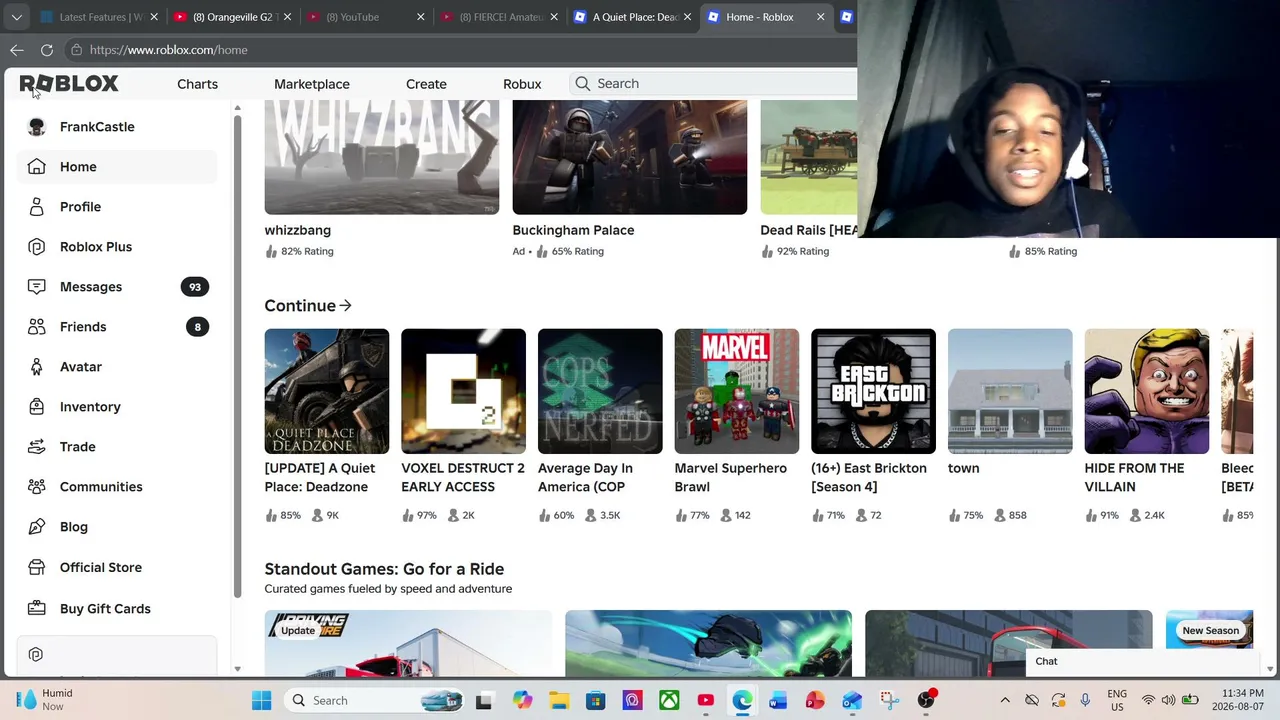Click the Windows taskbar Search box
This screenshot has height=720, width=1280.
[372, 700]
